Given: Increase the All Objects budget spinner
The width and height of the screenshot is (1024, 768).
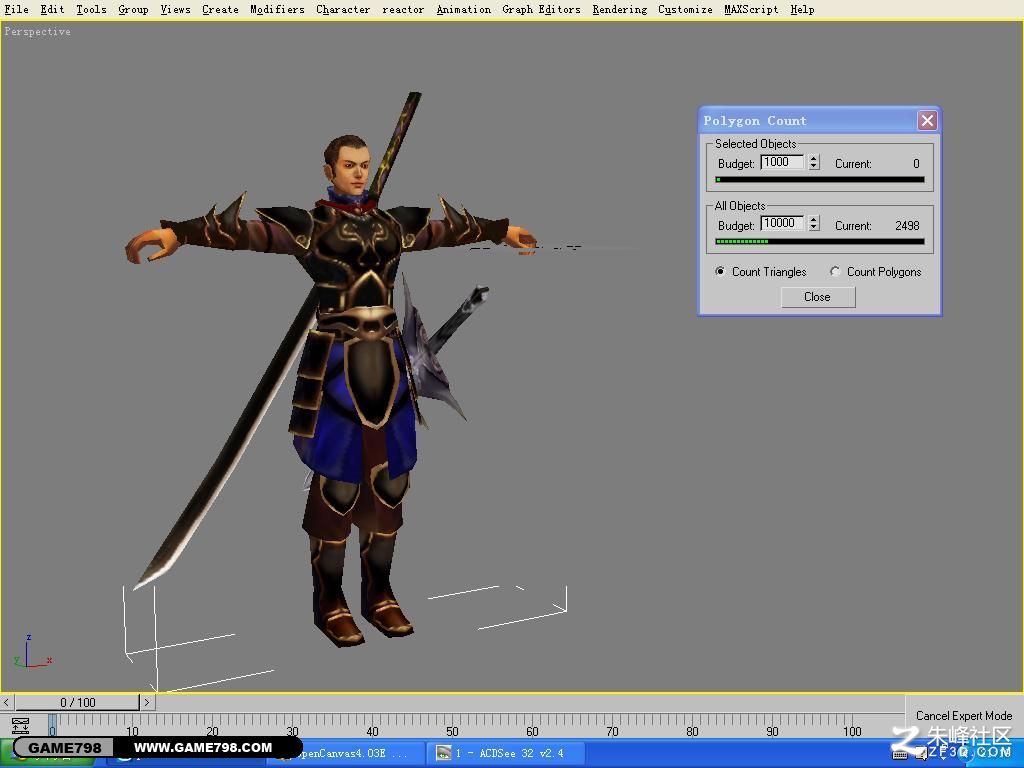Looking at the screenshot, I should pyautogui.click(x=814, y=219).
